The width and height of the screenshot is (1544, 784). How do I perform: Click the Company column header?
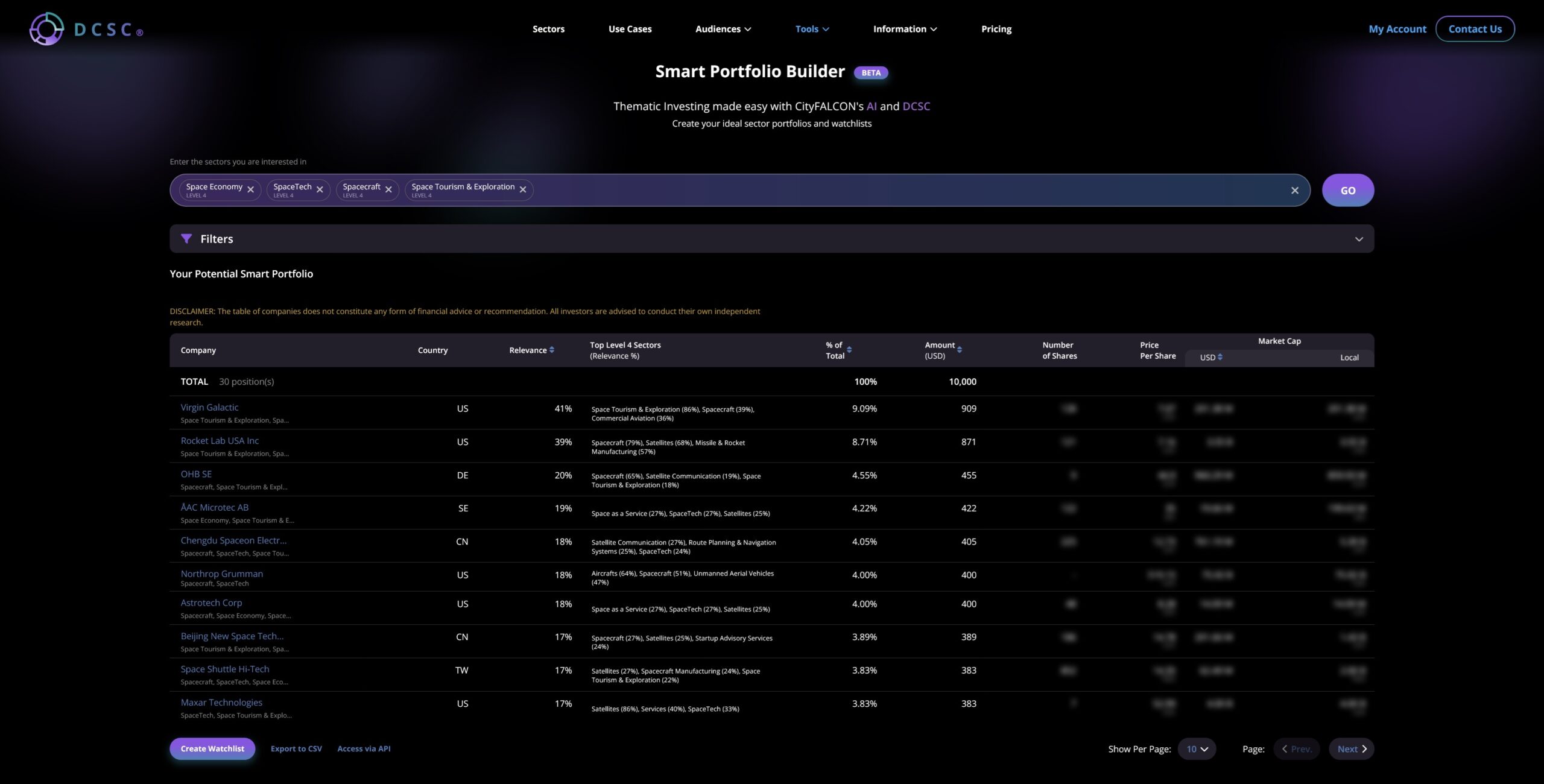pyautogui.click(x=198, y=350)
